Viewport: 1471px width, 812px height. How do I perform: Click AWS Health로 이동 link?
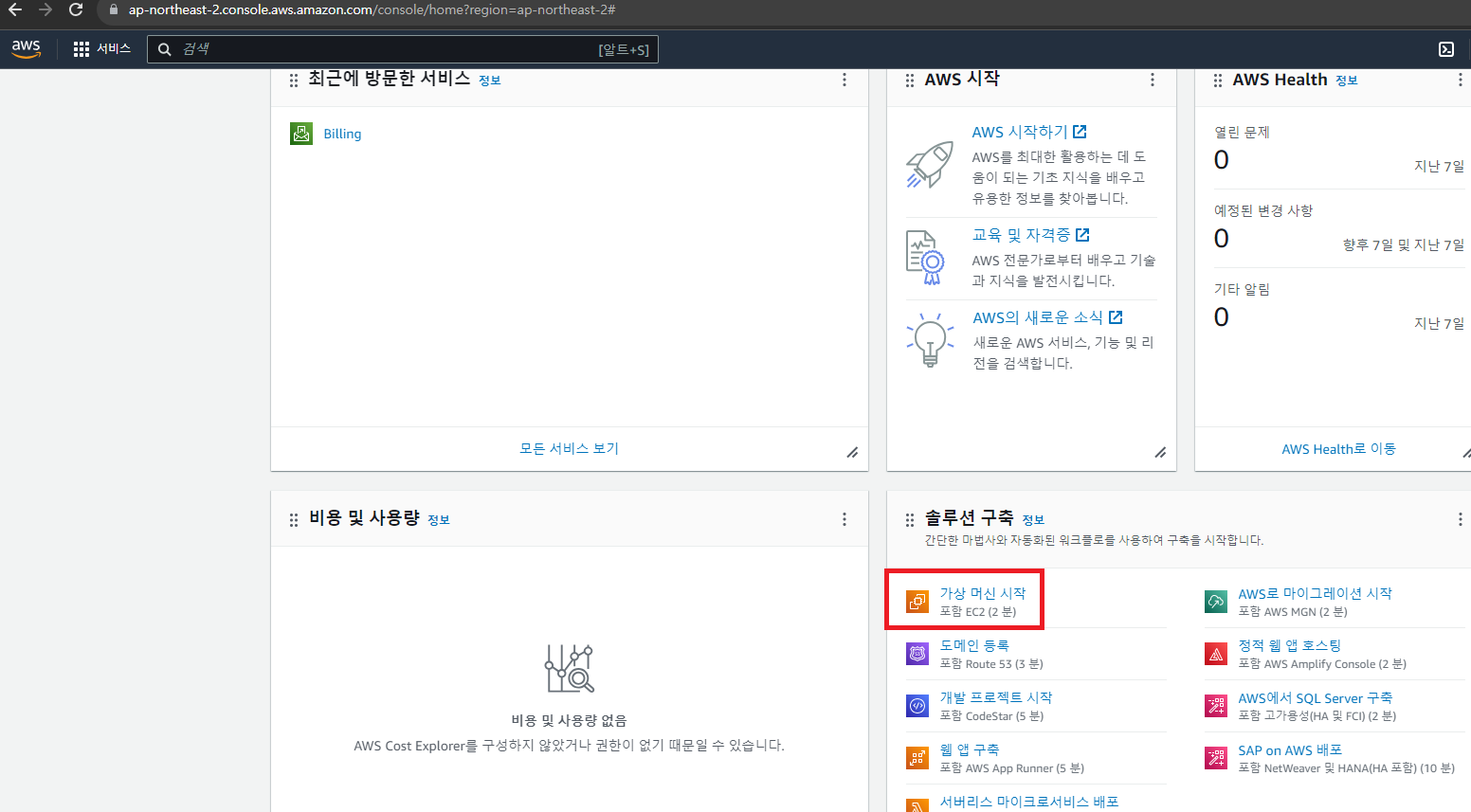point(1338,449)
